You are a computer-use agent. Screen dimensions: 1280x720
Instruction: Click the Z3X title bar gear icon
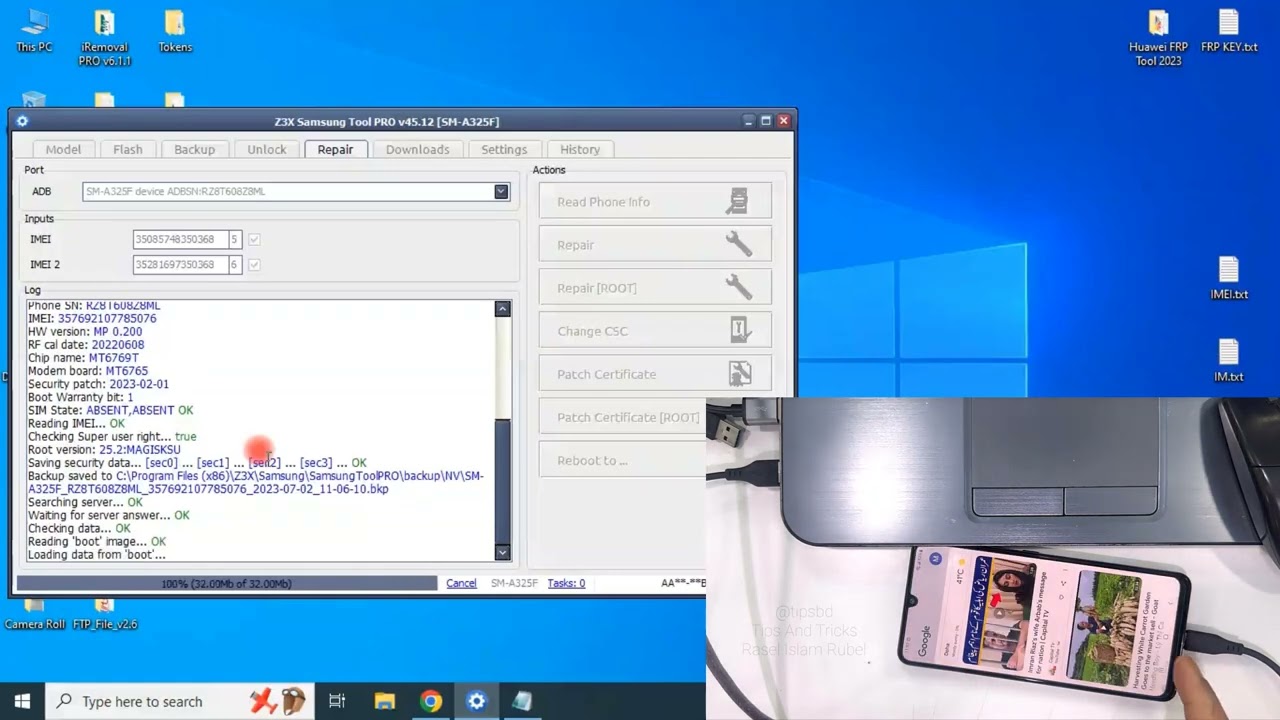22,121
